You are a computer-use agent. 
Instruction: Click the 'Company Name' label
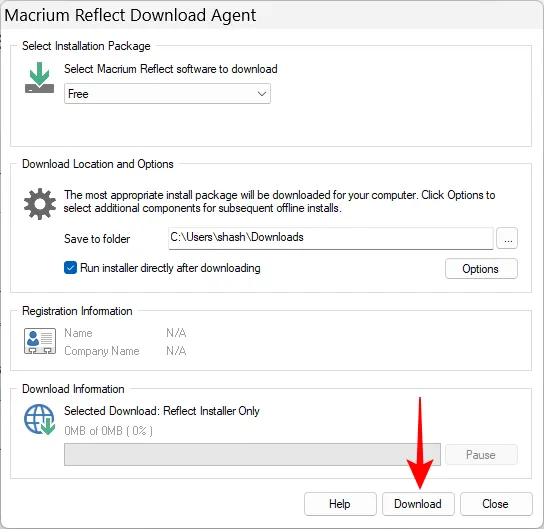coord(102,351)
